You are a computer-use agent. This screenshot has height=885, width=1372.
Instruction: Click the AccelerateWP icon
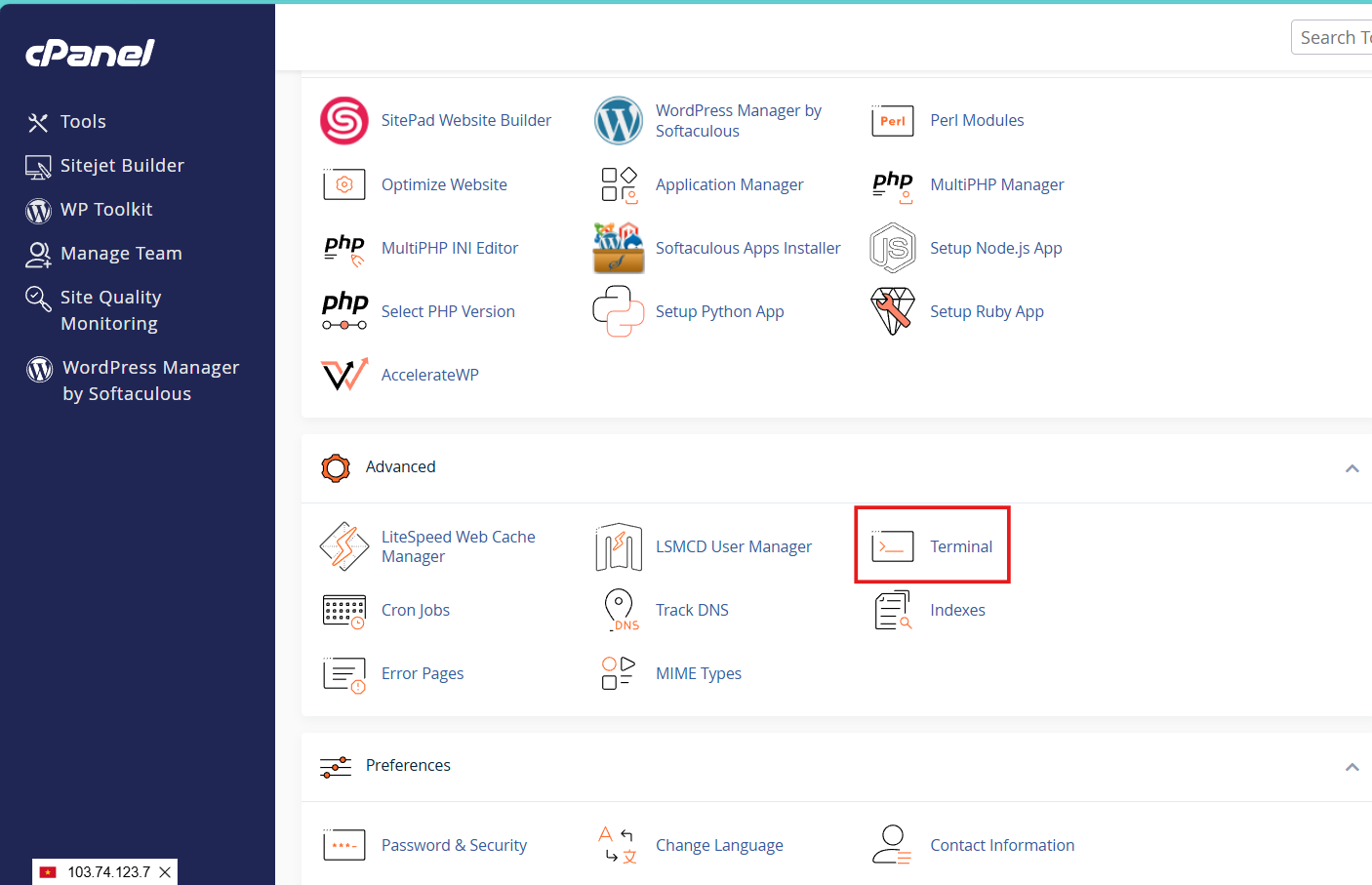(344, 375)
